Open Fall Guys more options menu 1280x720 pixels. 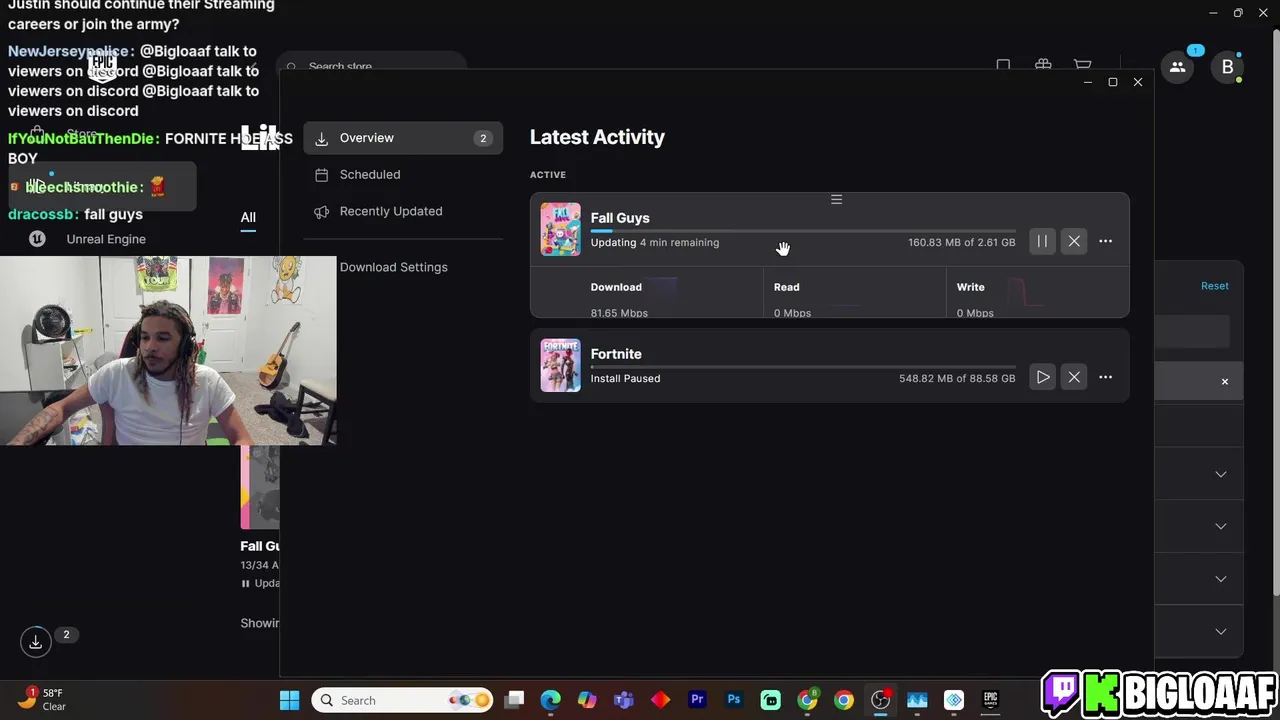coord(1105,241)
